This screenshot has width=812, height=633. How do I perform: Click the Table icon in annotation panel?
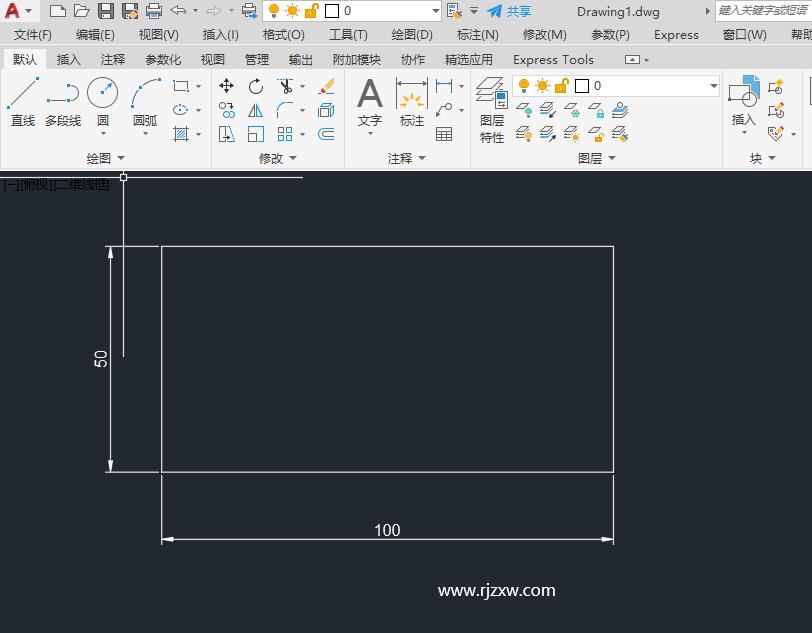tap(444, 134)
